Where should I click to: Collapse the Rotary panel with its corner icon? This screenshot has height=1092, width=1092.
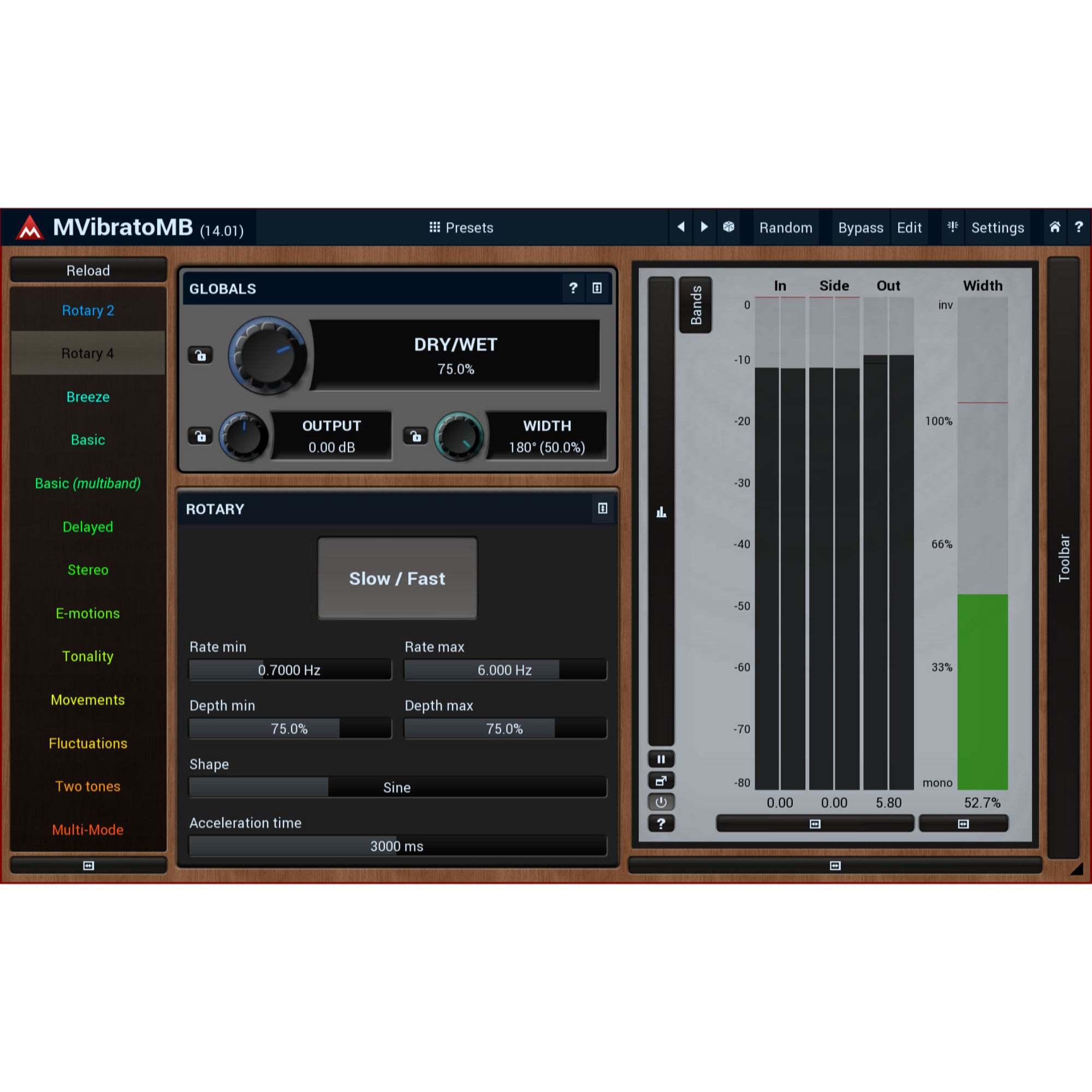click(603, 509)
